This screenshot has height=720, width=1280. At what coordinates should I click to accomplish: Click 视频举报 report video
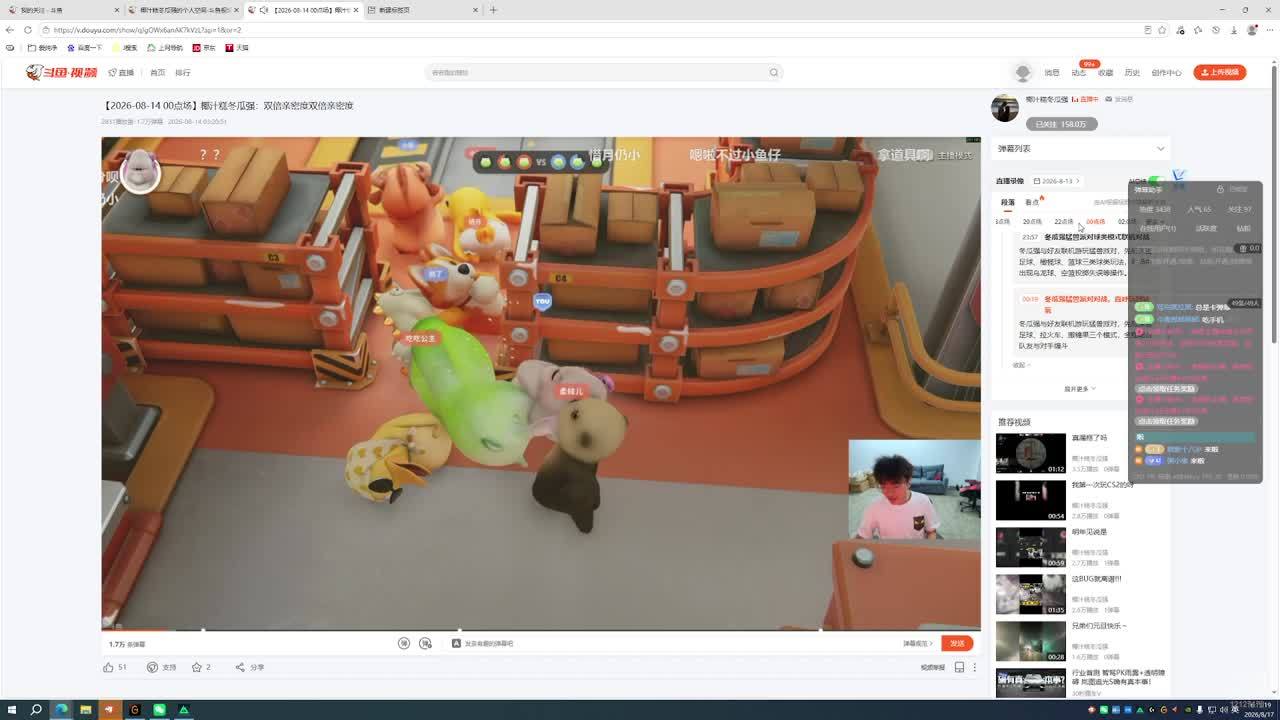point(933,667)
